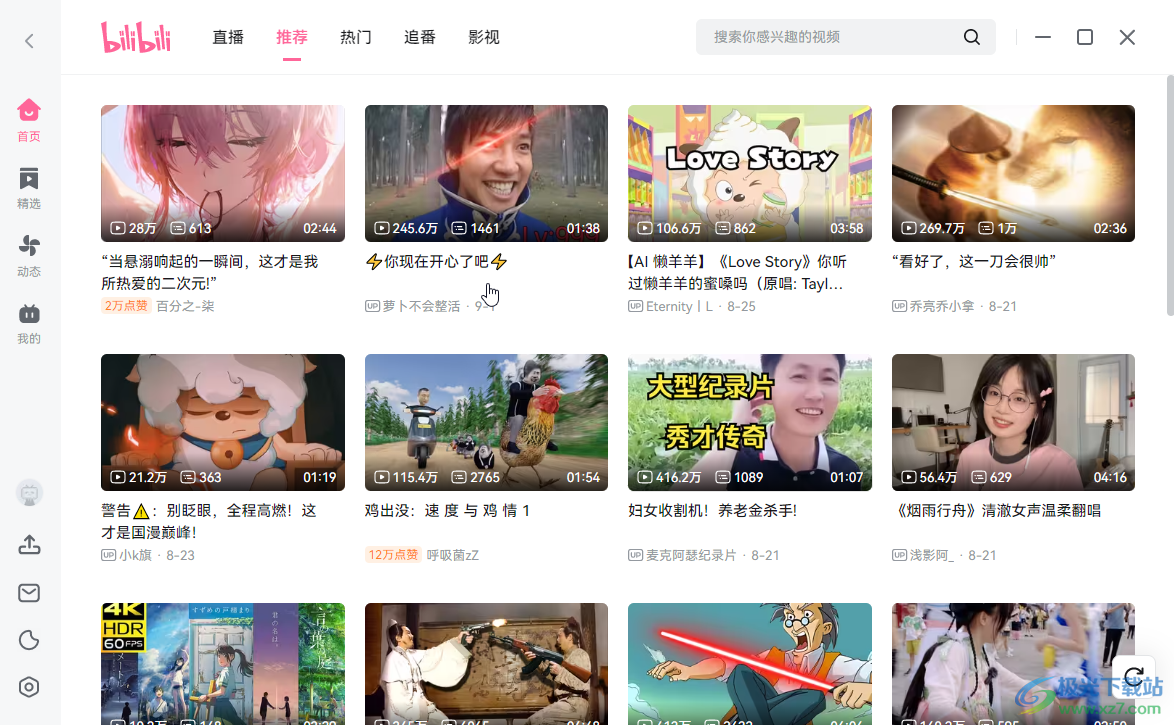
Task: Click the vertical scrollbar thumb
Action: coord(1170,195)
